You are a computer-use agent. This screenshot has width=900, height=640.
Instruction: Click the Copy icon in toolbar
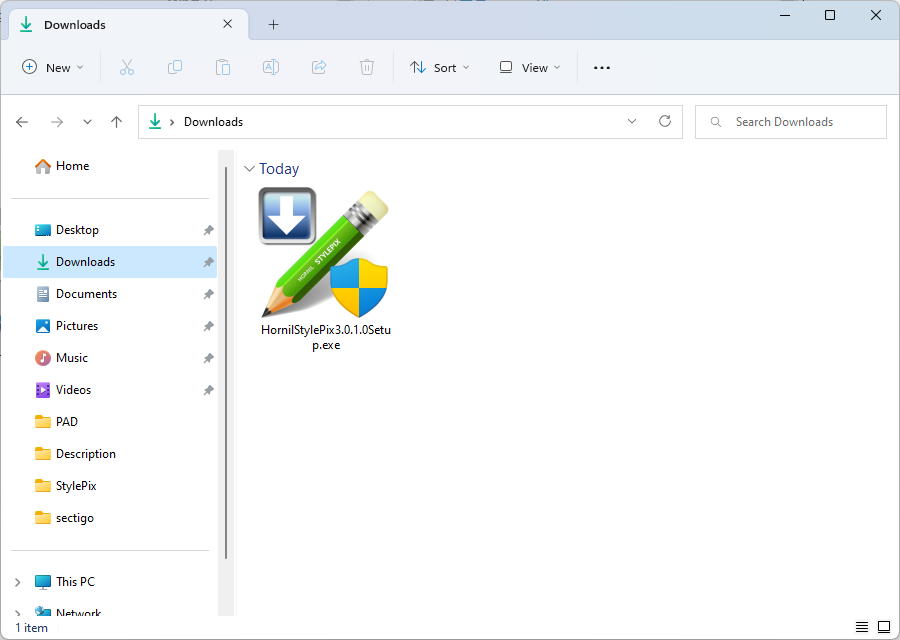(175, 68)
